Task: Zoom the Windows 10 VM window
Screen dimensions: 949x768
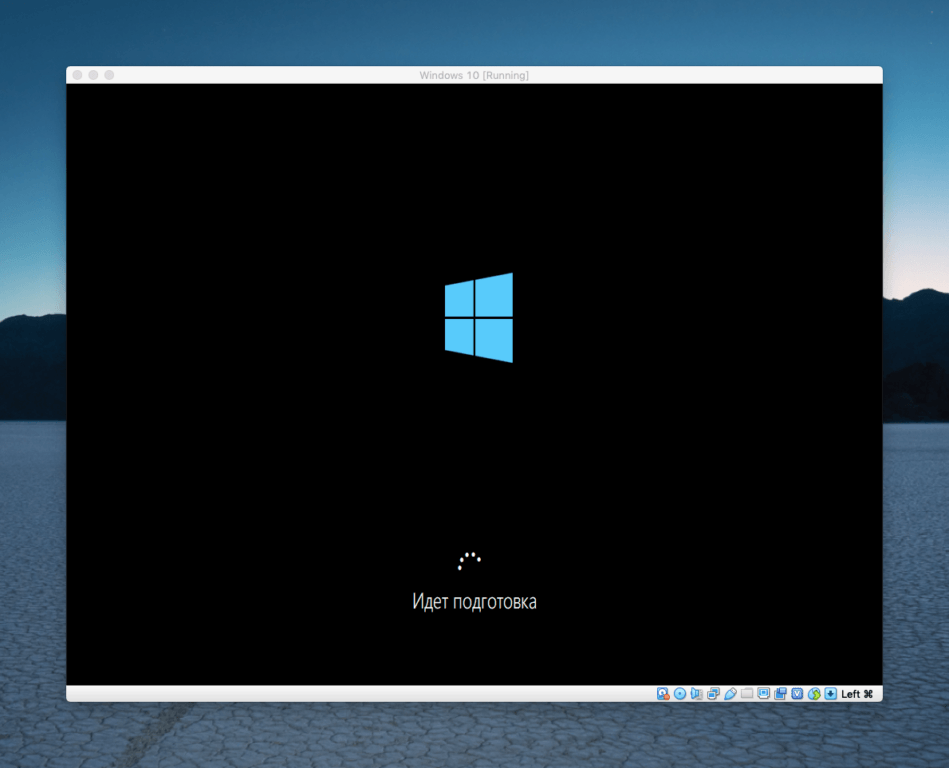Action: point(109,75)
